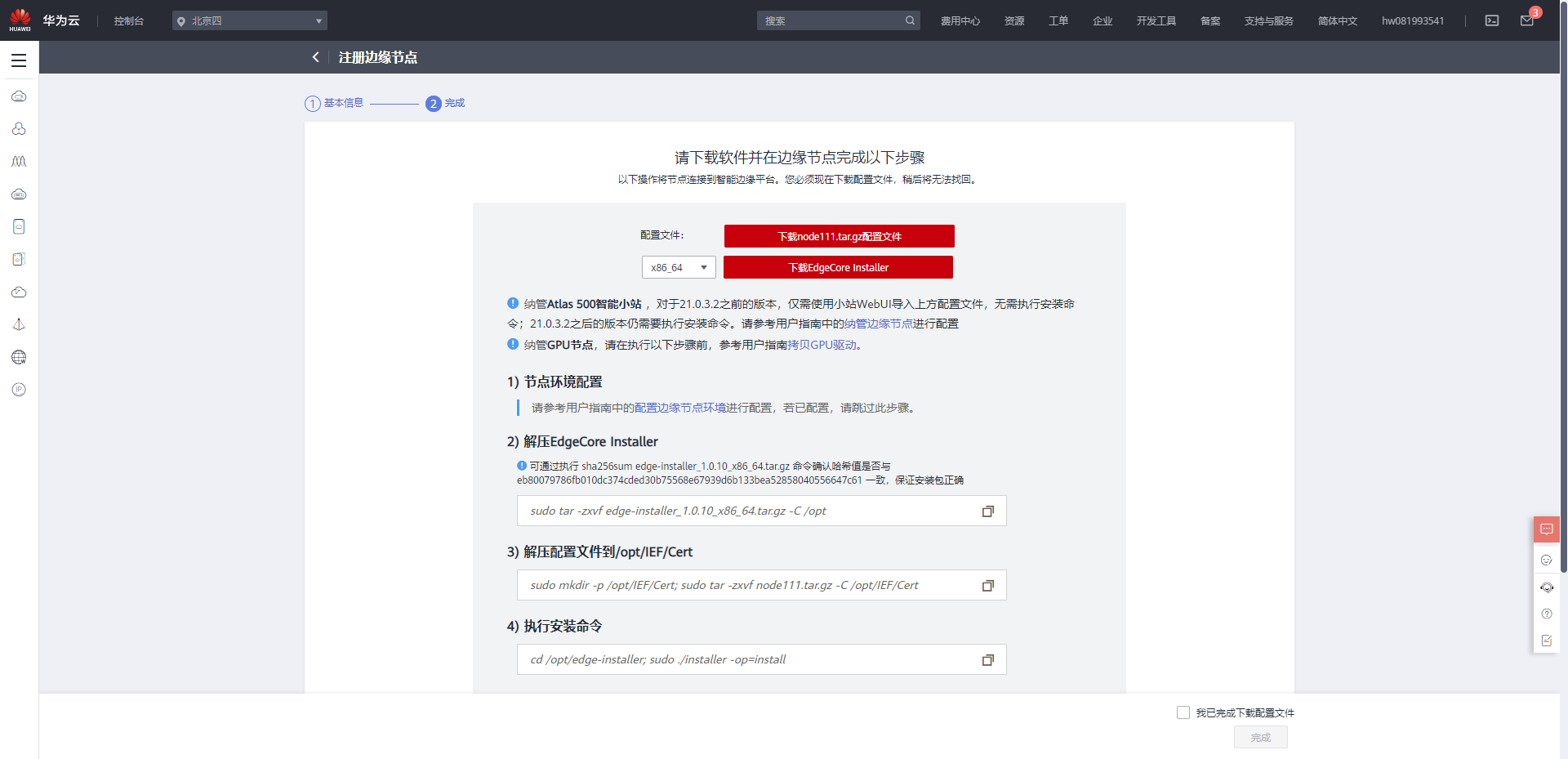Click the 下载node111.tar.gz配置文件 button
Viewport: 1568px width, 759px height.
pyautogui.click(x=840, y=236)
